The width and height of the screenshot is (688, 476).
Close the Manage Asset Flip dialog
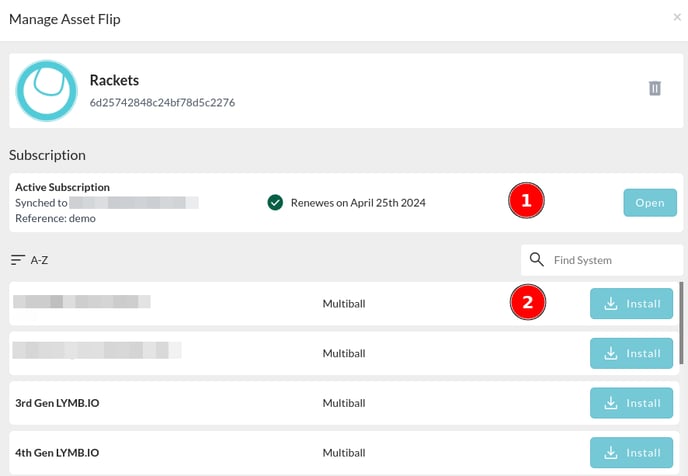[677, 17]
